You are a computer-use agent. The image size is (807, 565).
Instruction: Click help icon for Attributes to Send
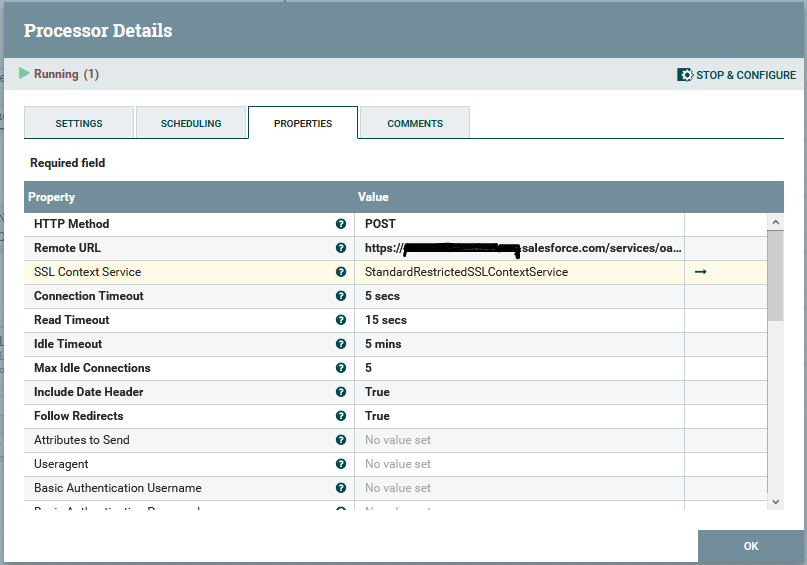tap(341, 440)
